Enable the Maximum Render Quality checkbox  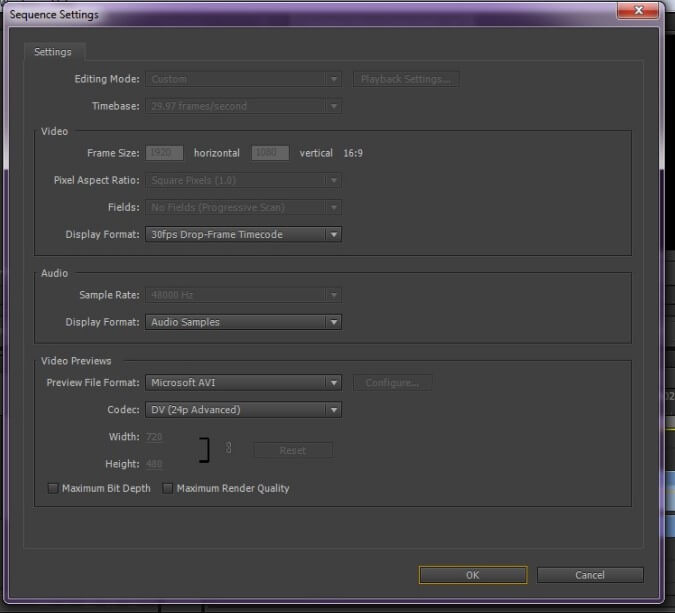pyautogui.click(x=167, y=488)
